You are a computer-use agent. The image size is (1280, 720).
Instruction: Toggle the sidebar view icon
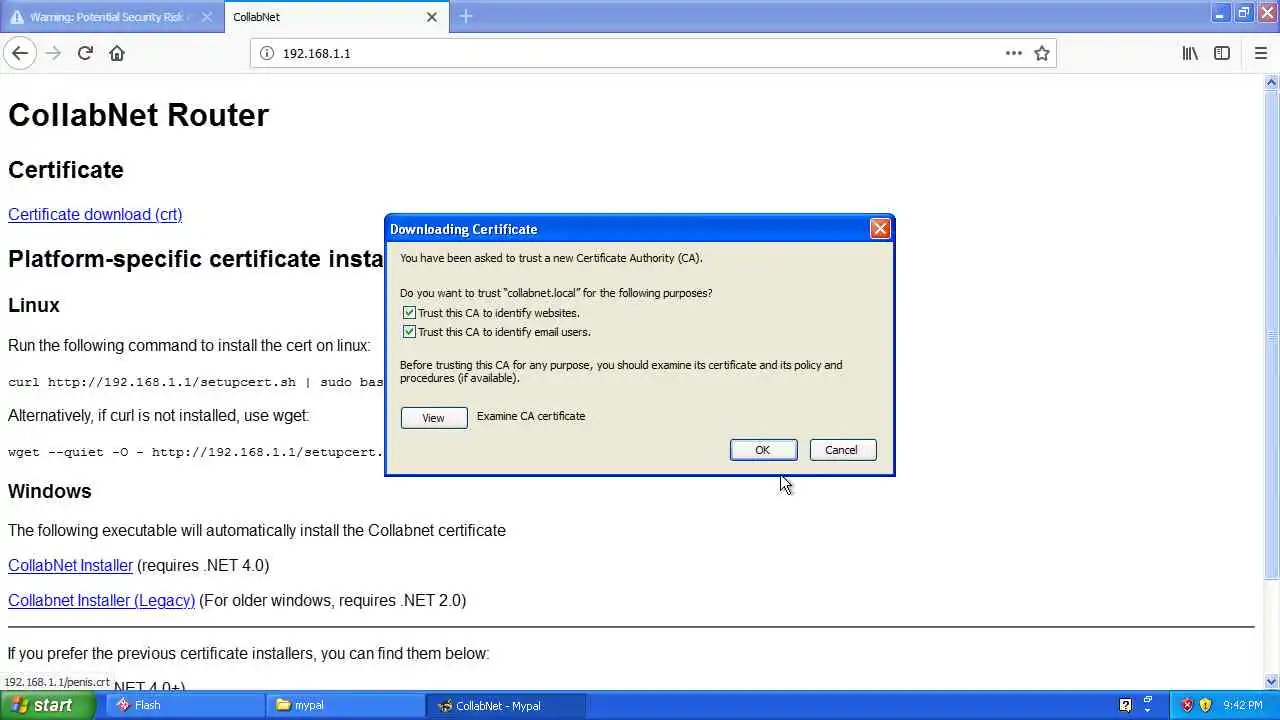1222,53
